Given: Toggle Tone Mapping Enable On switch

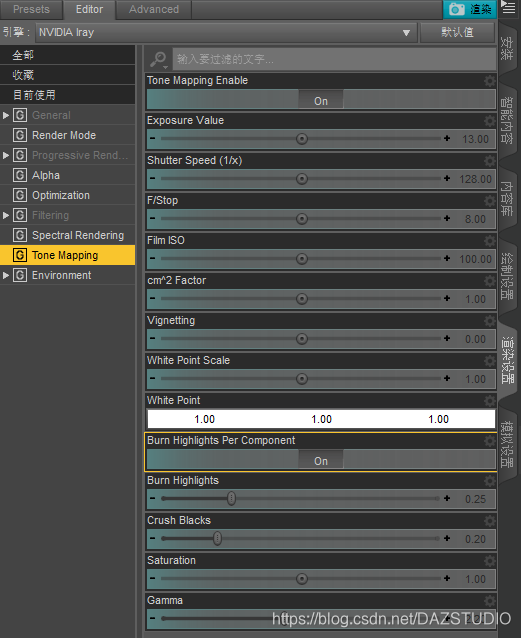Looking at the screenshot, I should (321, 100).
